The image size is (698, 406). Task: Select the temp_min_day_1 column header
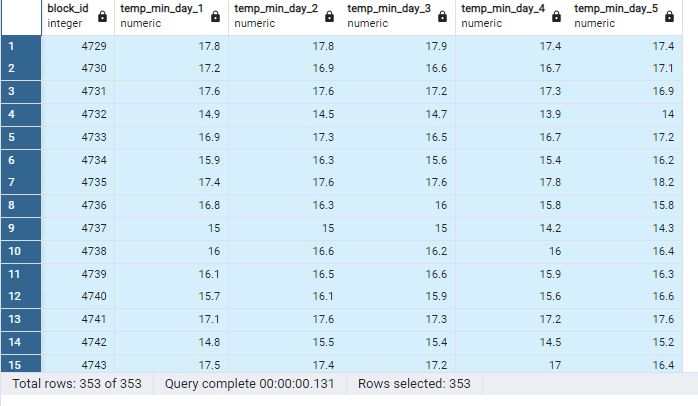coord(171,17)
